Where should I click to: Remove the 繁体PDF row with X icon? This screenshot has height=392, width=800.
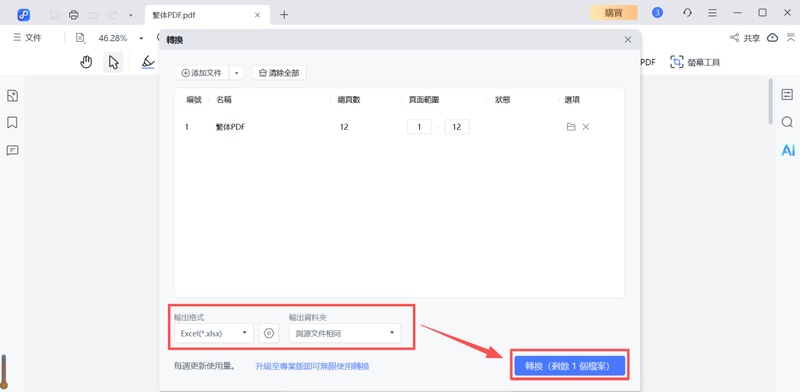(586, 127)
